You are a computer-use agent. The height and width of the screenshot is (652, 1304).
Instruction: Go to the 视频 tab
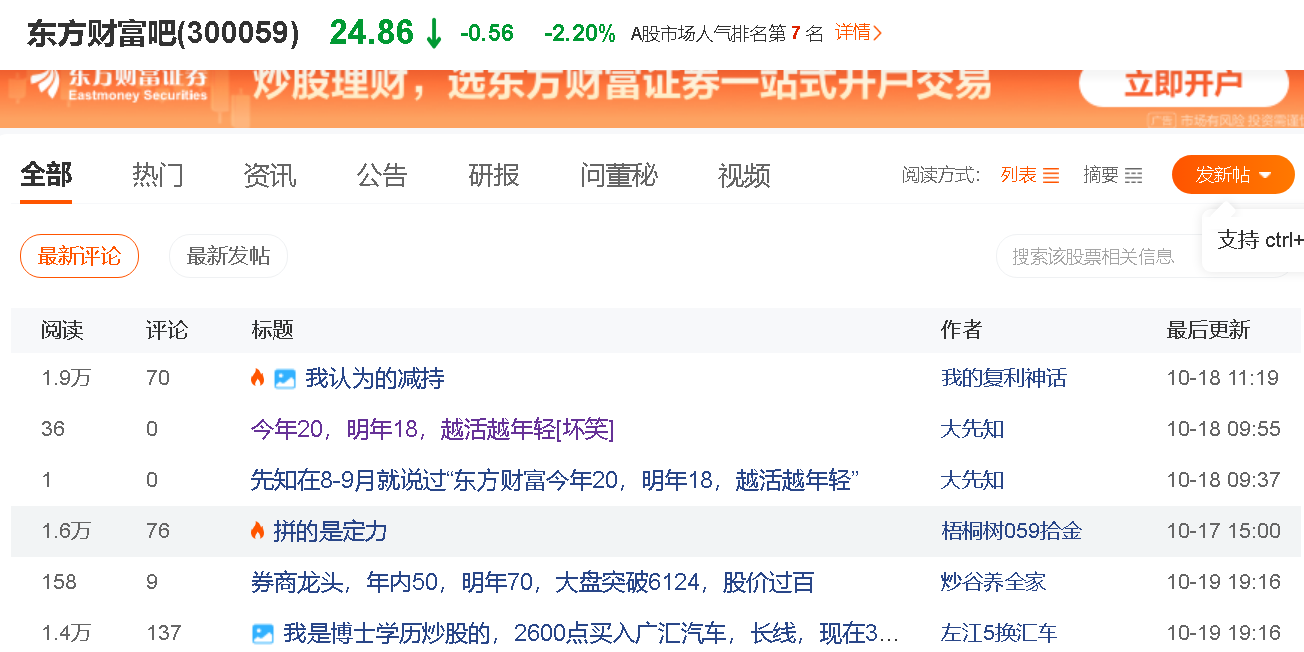coord(744,175)
